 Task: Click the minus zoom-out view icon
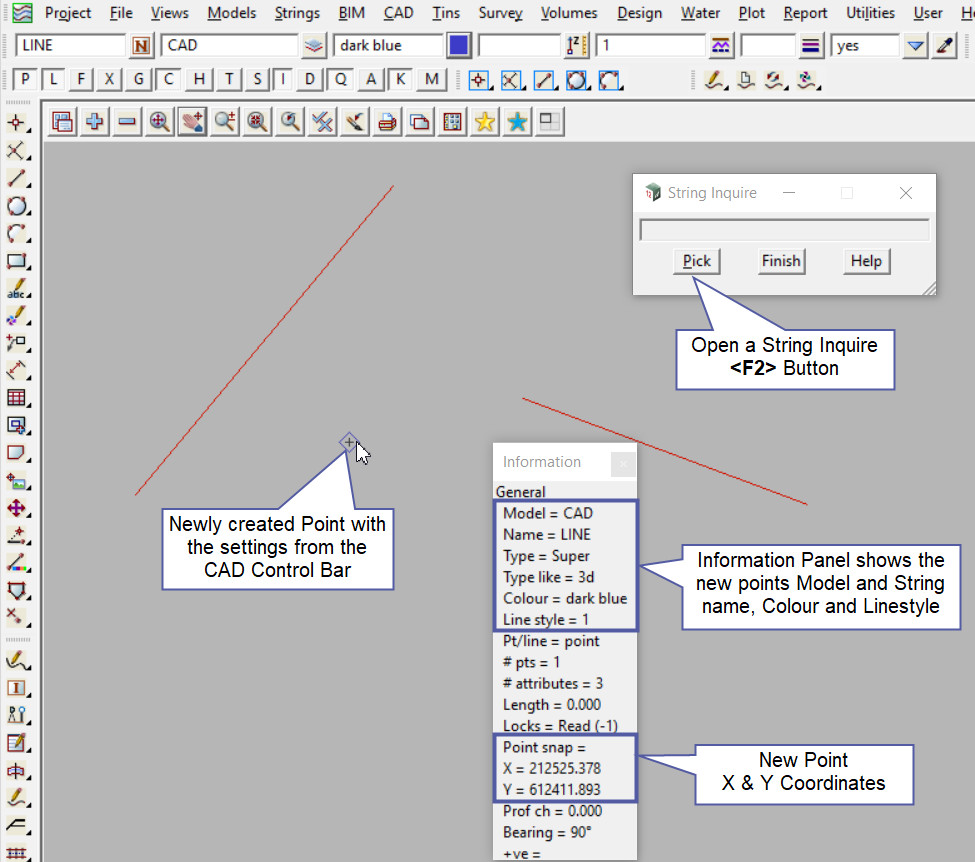point(127,121)
